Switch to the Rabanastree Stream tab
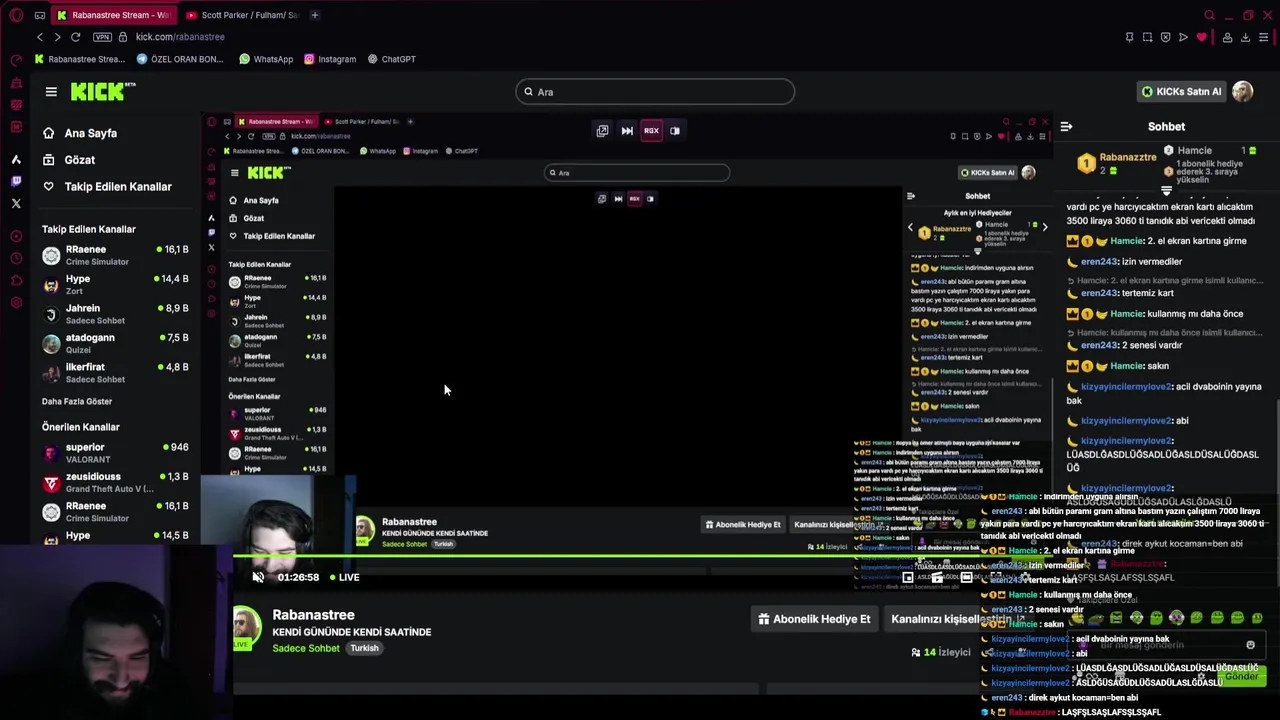The width and height of the screenshot is (1280, 720). 112,15
